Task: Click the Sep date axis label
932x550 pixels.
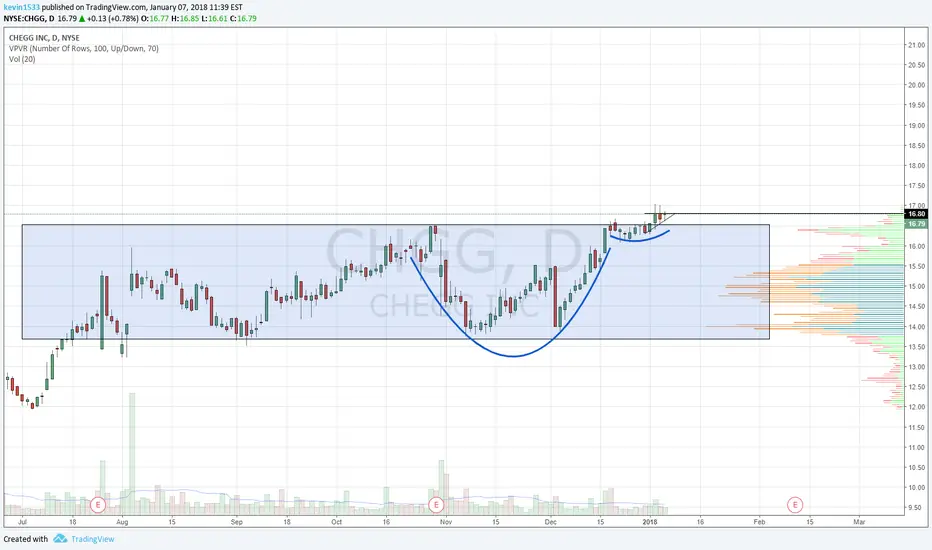Action: pyautogui.click(x=237, y=522)
